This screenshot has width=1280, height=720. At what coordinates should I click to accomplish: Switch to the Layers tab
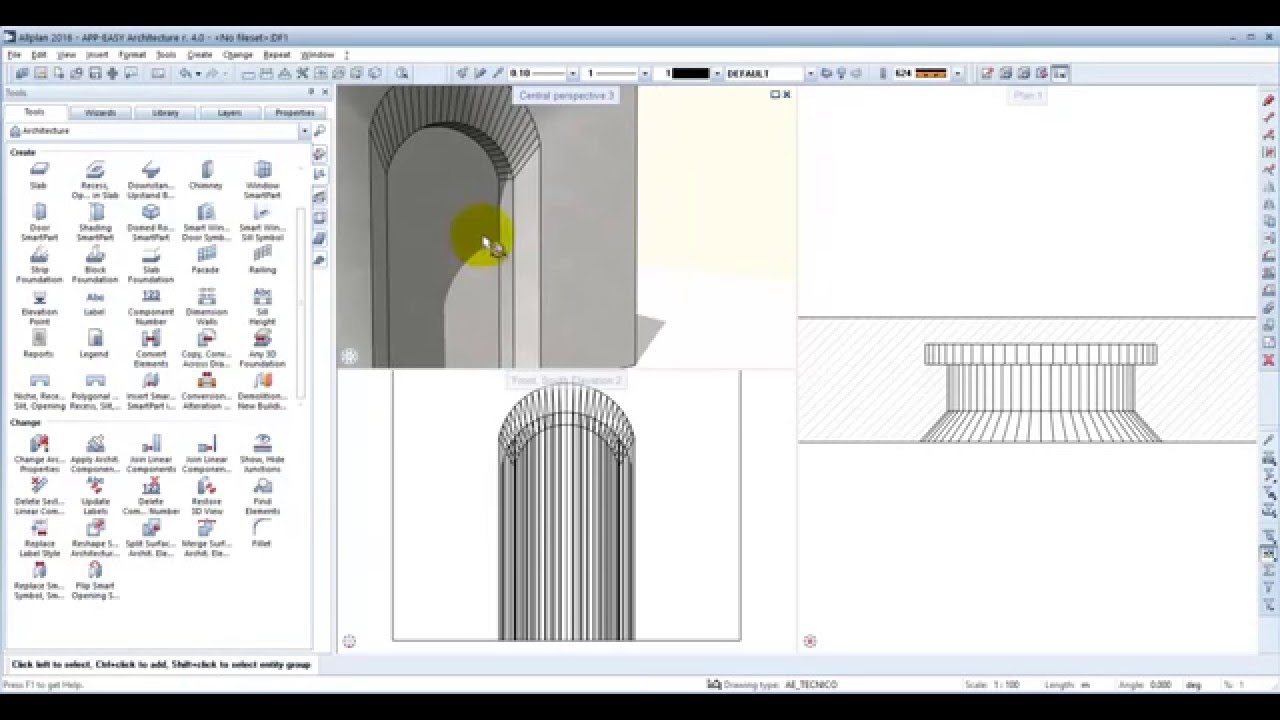click(230, 113)
